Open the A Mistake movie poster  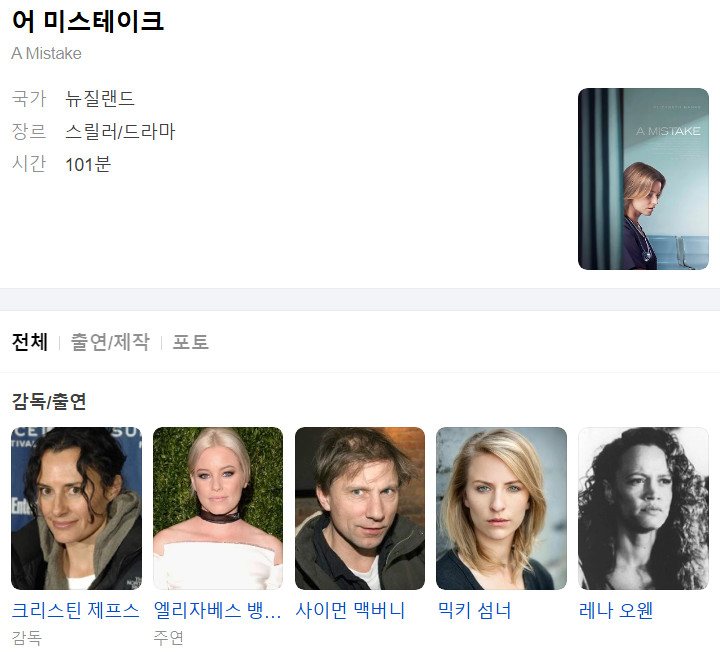tap(643, 179)
